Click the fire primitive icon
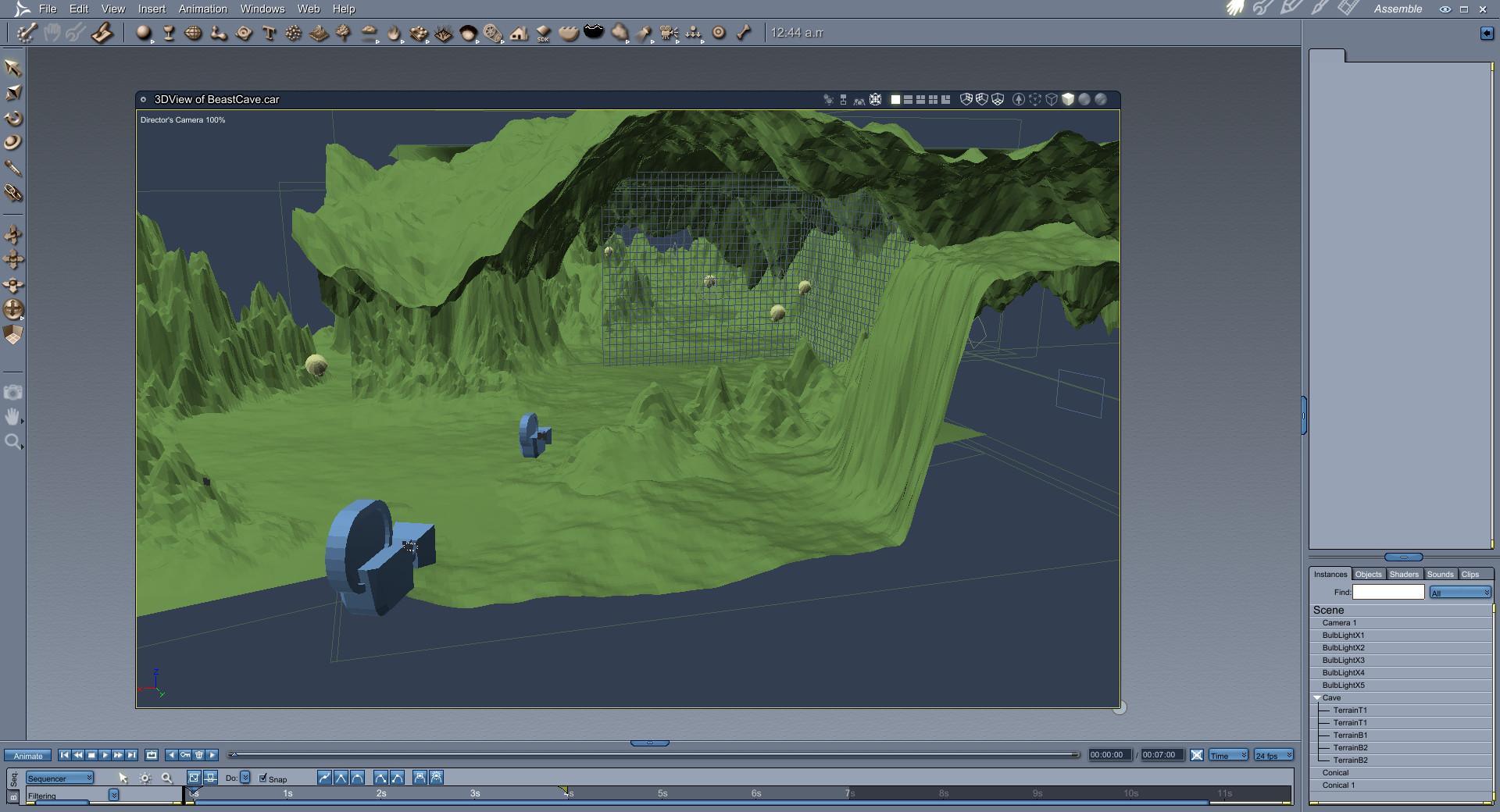This screenshot has width=1500, height=812. click(x=395, y=33)
